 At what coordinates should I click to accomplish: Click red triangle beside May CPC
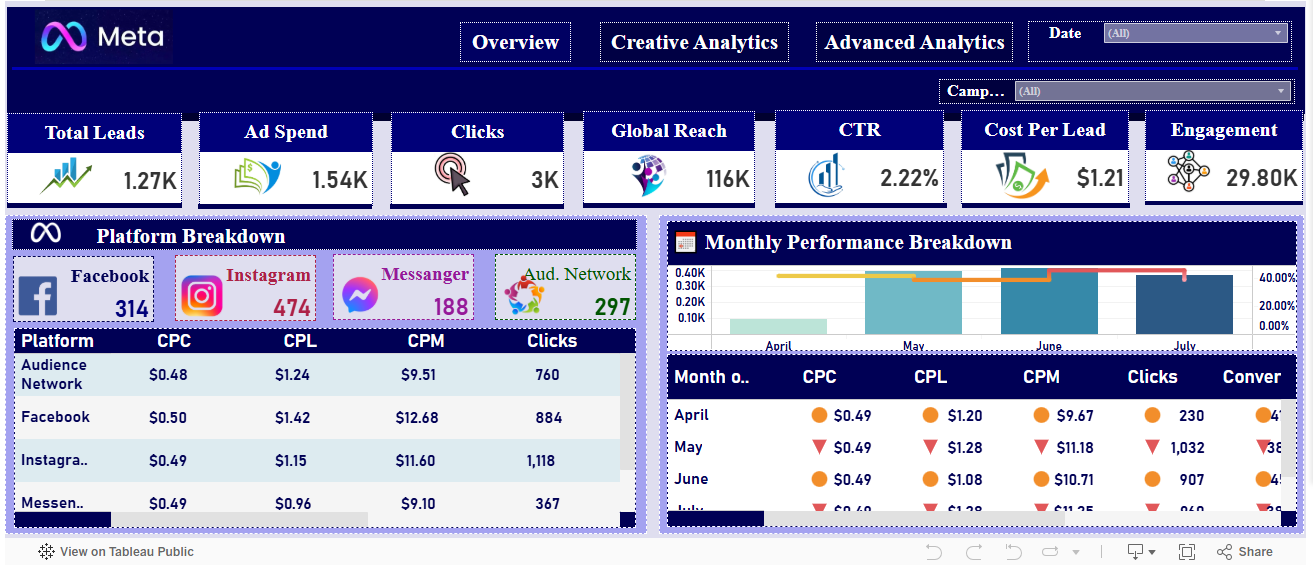(x=819, y=447)
